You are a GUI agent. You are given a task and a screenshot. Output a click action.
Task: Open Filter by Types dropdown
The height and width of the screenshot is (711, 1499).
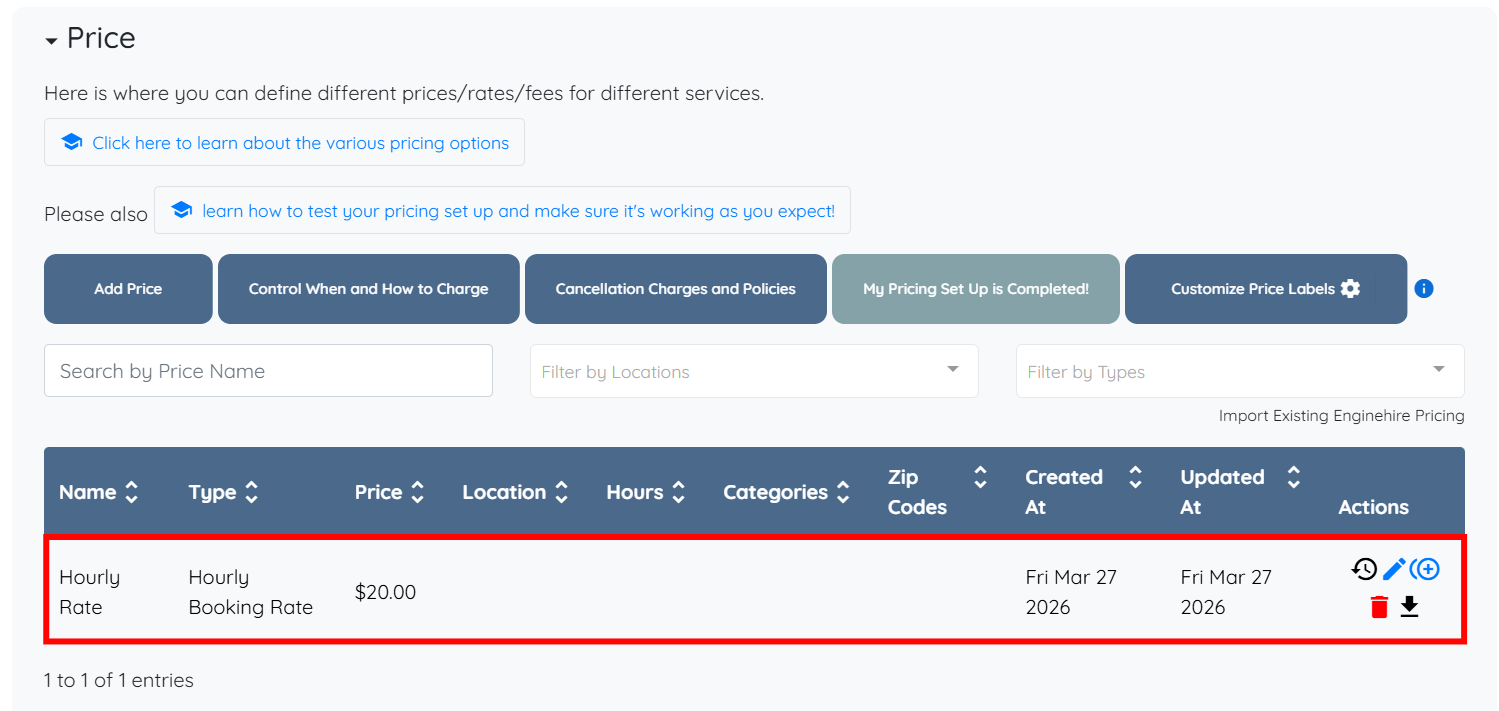[1438, 370]
